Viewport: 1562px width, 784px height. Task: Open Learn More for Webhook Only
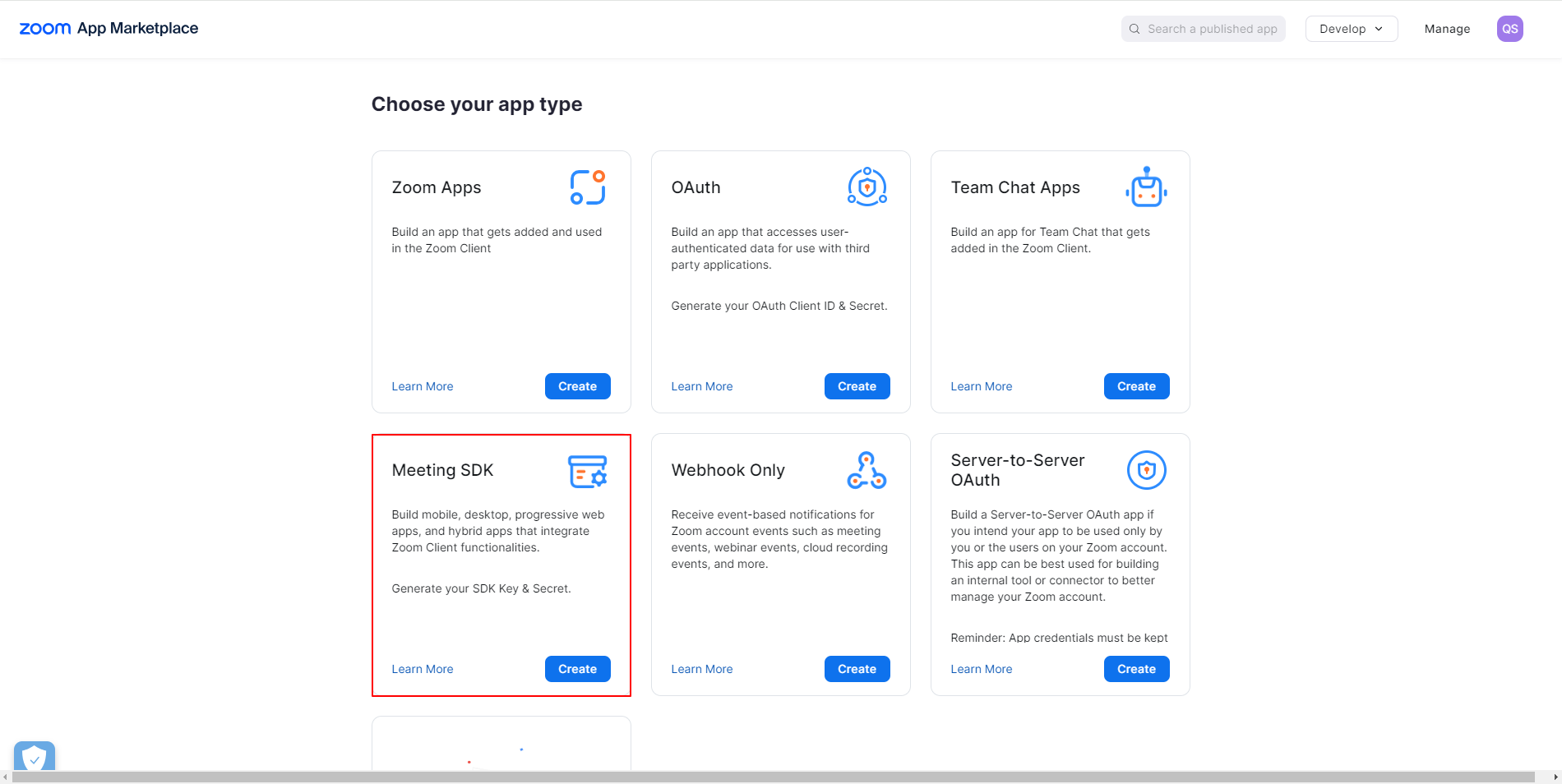701,669
